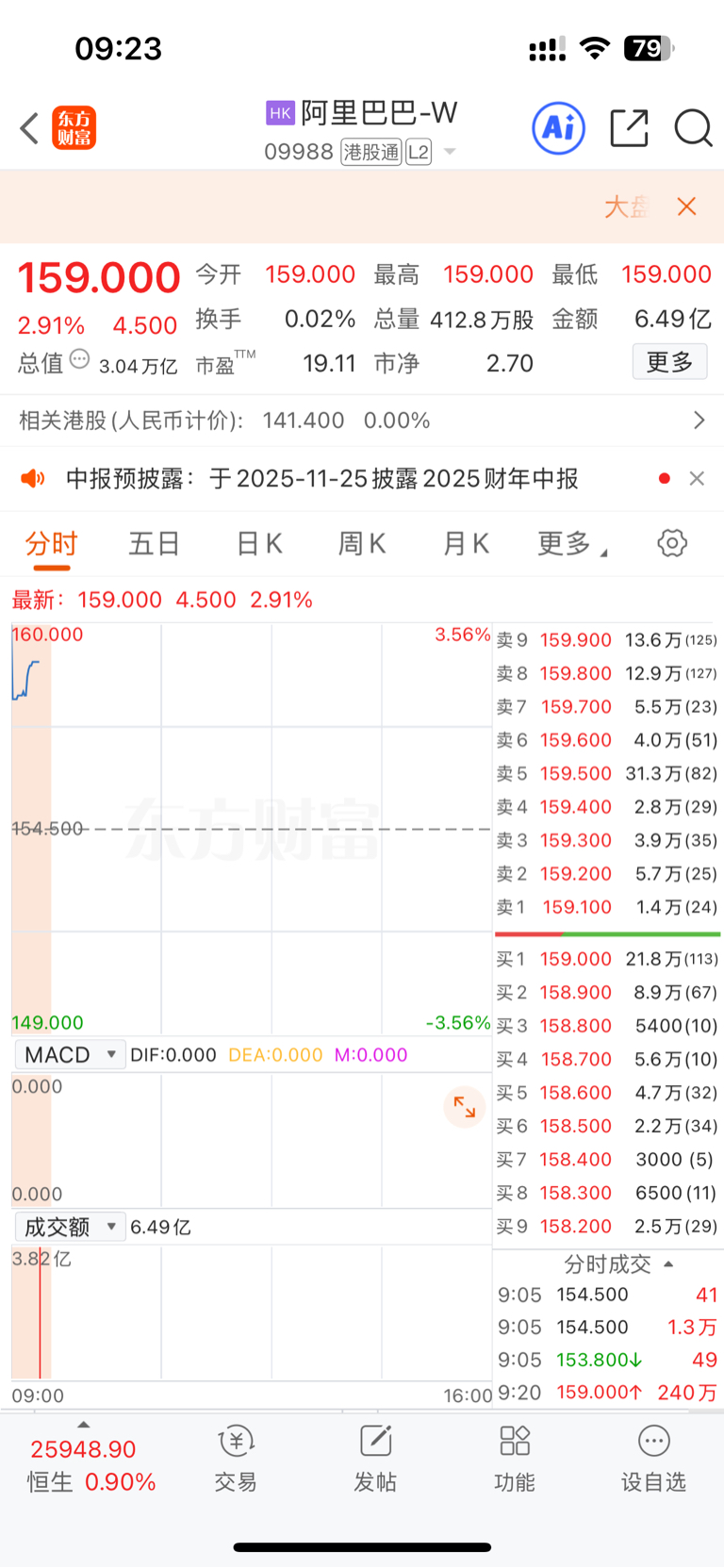The width and height of the screenshot is (724, 1568).
Task: Tap the buy/sell ratio bar
Action: [x=607, y=934]
